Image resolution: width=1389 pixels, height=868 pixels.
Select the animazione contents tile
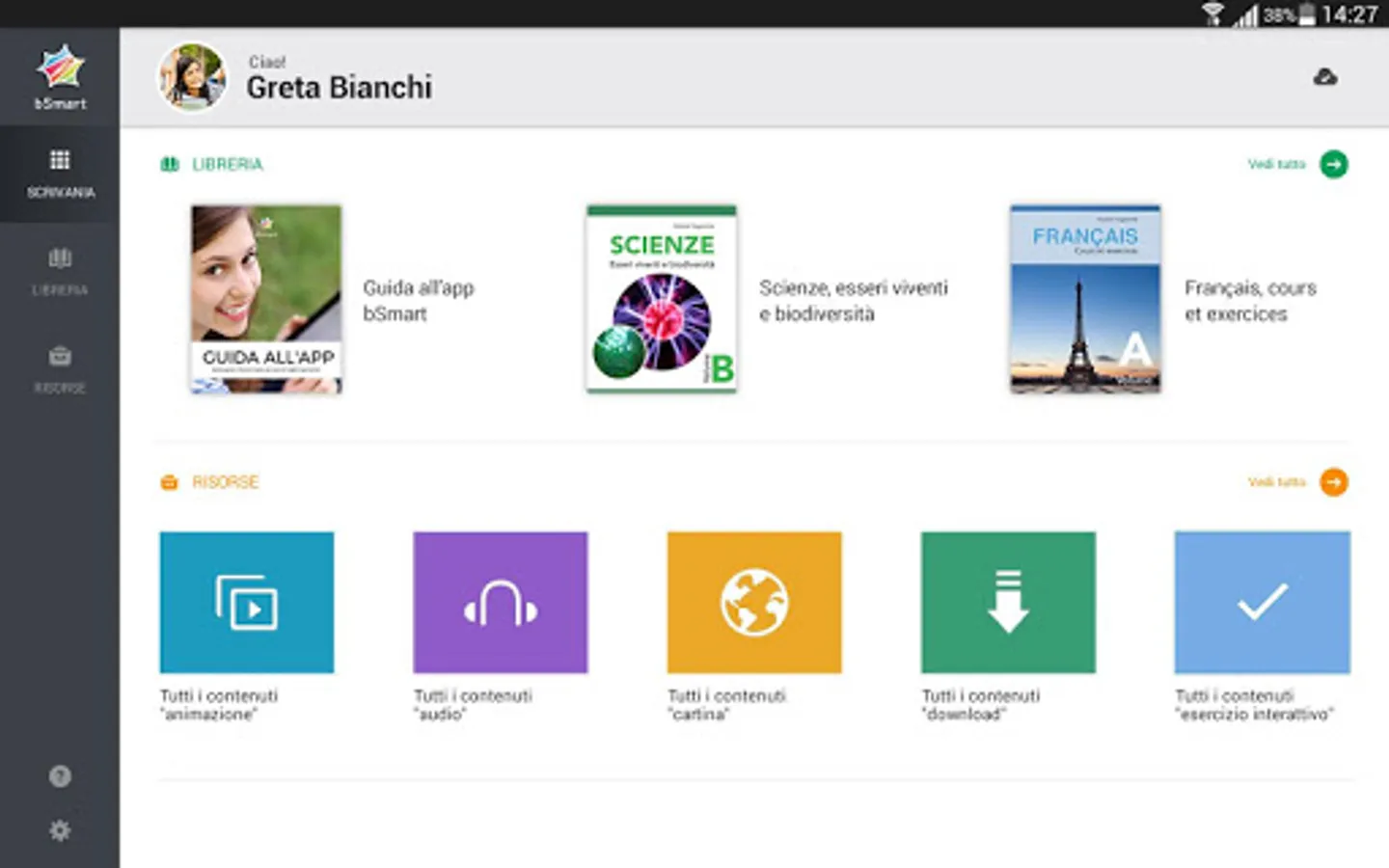click(x=247, y=603)
